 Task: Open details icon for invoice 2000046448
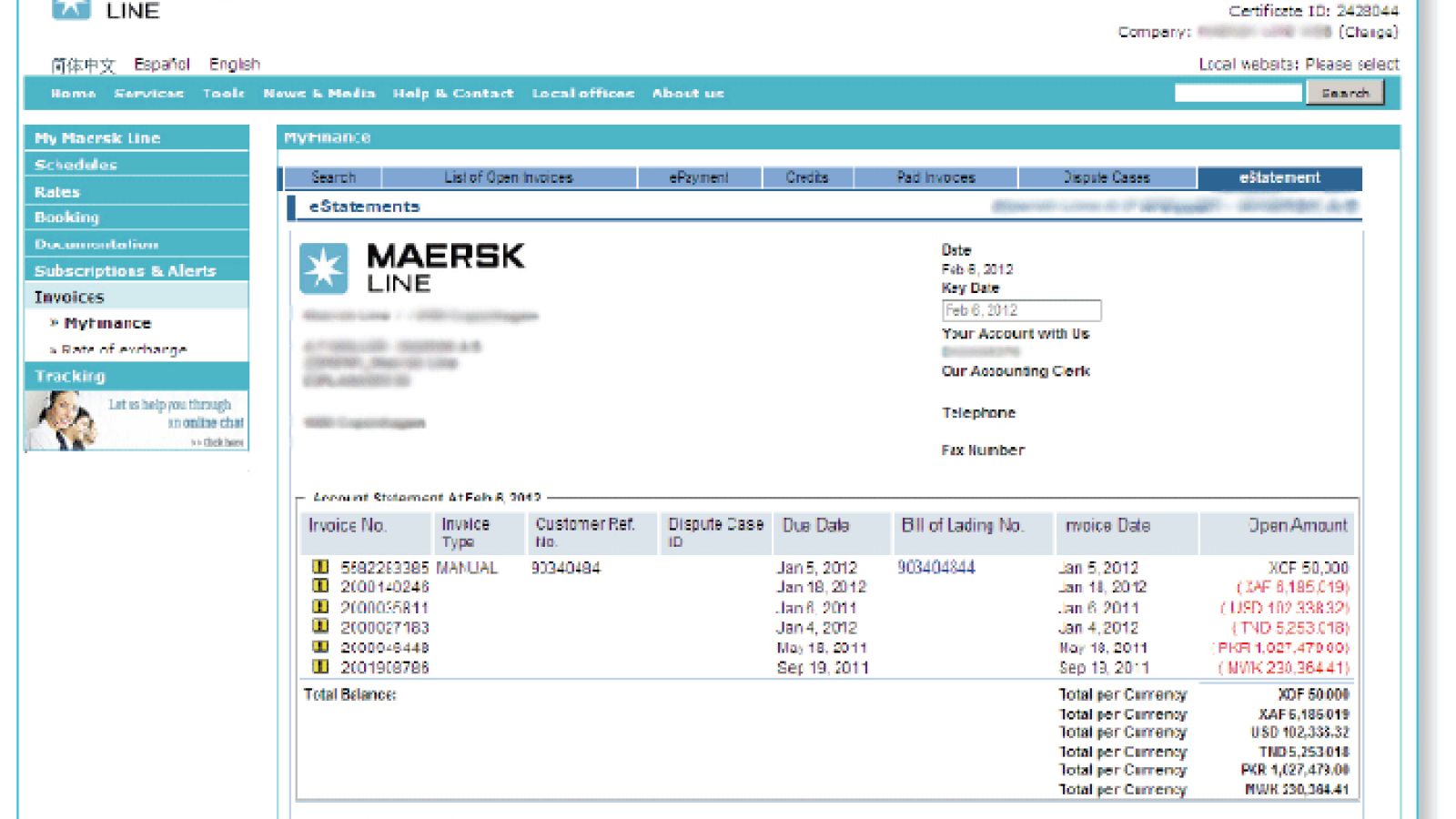[x=319, y=647]
